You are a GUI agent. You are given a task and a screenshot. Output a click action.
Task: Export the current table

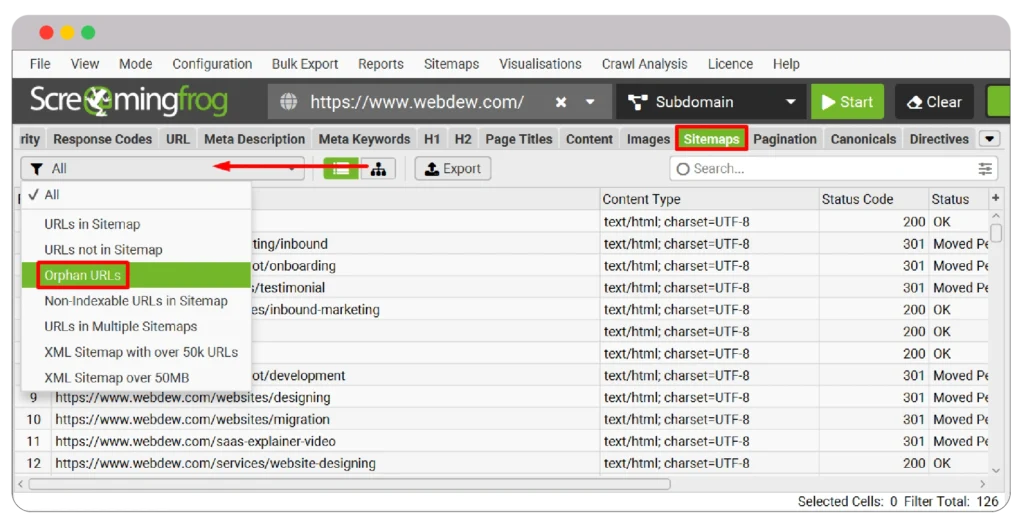[x=453, y=169]
